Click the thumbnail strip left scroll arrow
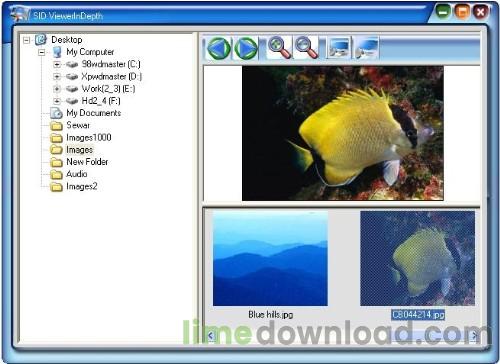Image resolution: width=500 pixels, height=364 pixels. point(211,335)
